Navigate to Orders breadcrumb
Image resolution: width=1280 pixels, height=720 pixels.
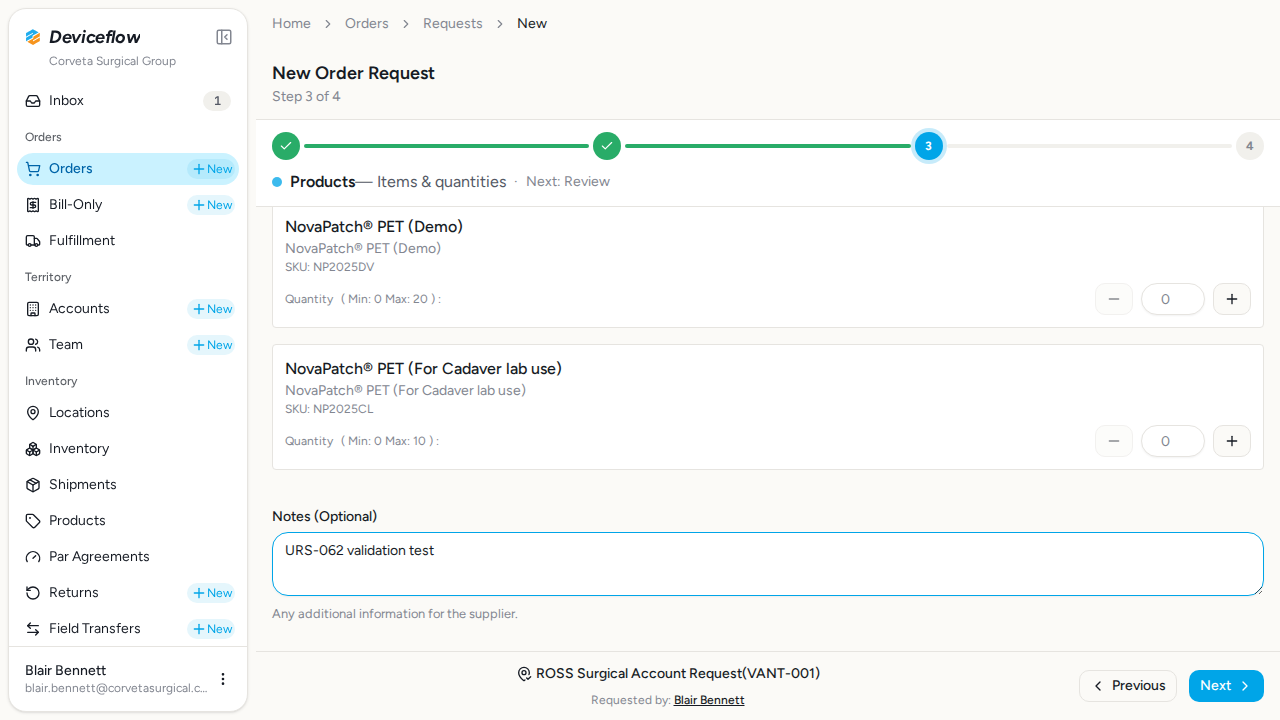[367, 23]
